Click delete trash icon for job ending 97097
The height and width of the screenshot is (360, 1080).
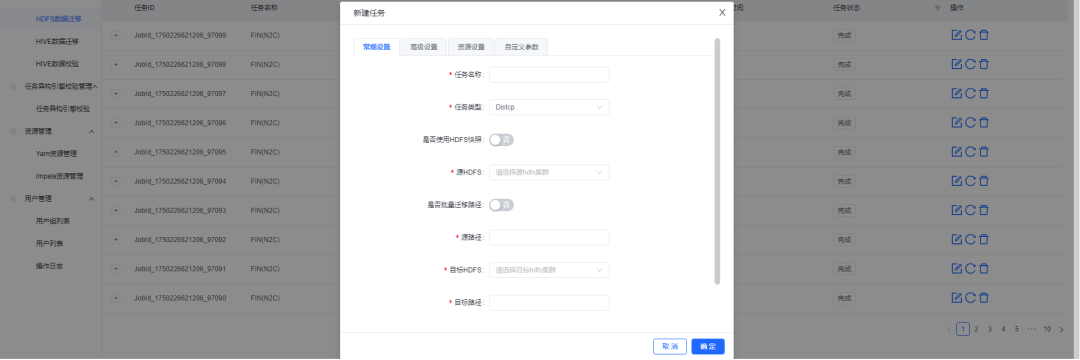(x=984, y=93)
